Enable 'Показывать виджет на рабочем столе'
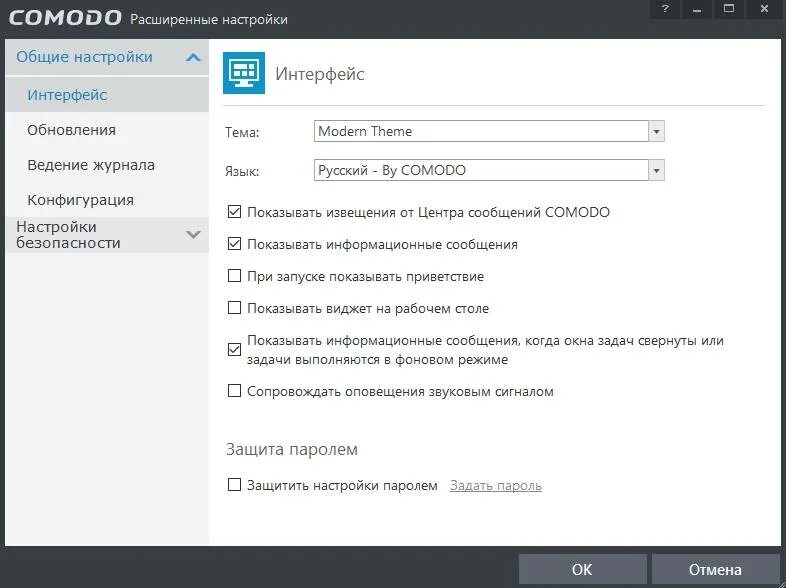This screenshot has height=588, width=786. (234, 308)
